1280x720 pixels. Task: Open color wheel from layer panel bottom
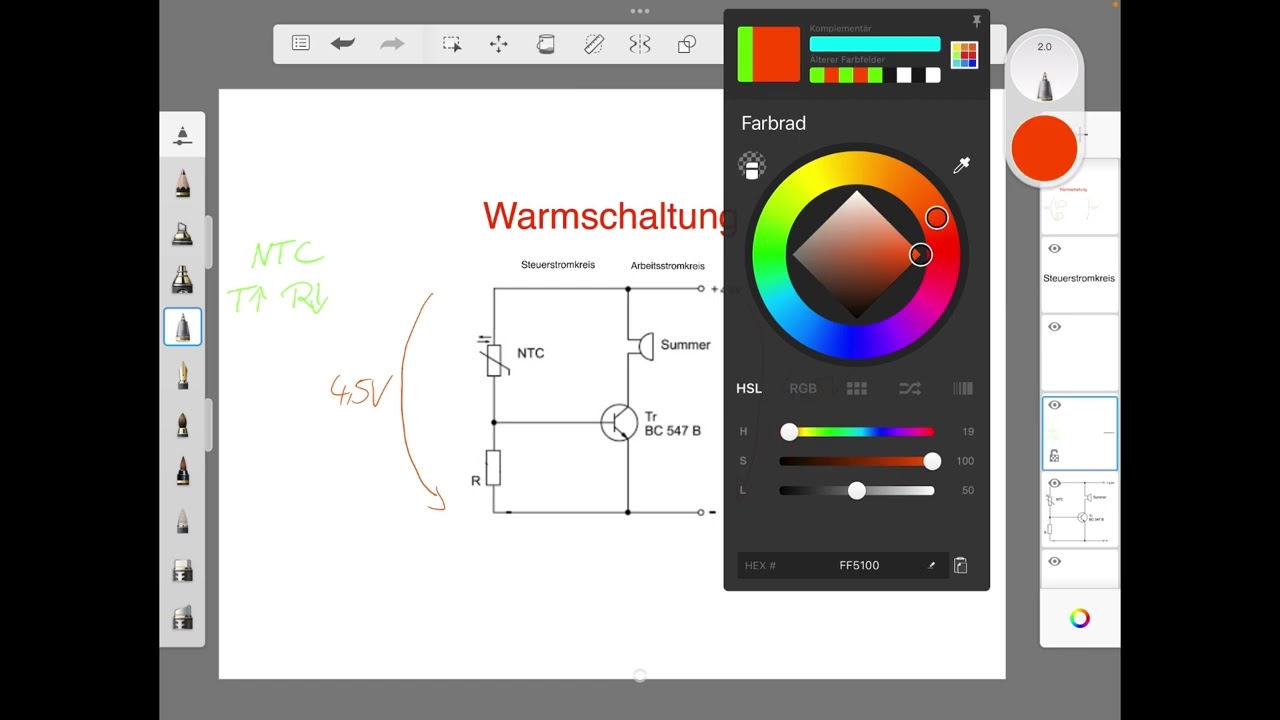1079,618
